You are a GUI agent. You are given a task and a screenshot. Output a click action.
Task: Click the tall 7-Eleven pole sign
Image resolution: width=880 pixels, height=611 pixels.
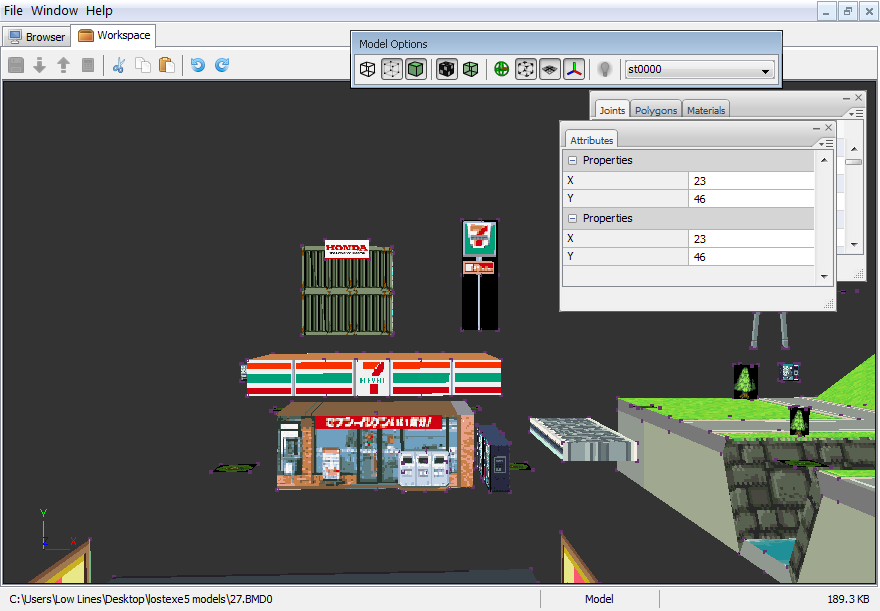coord(479,275)
